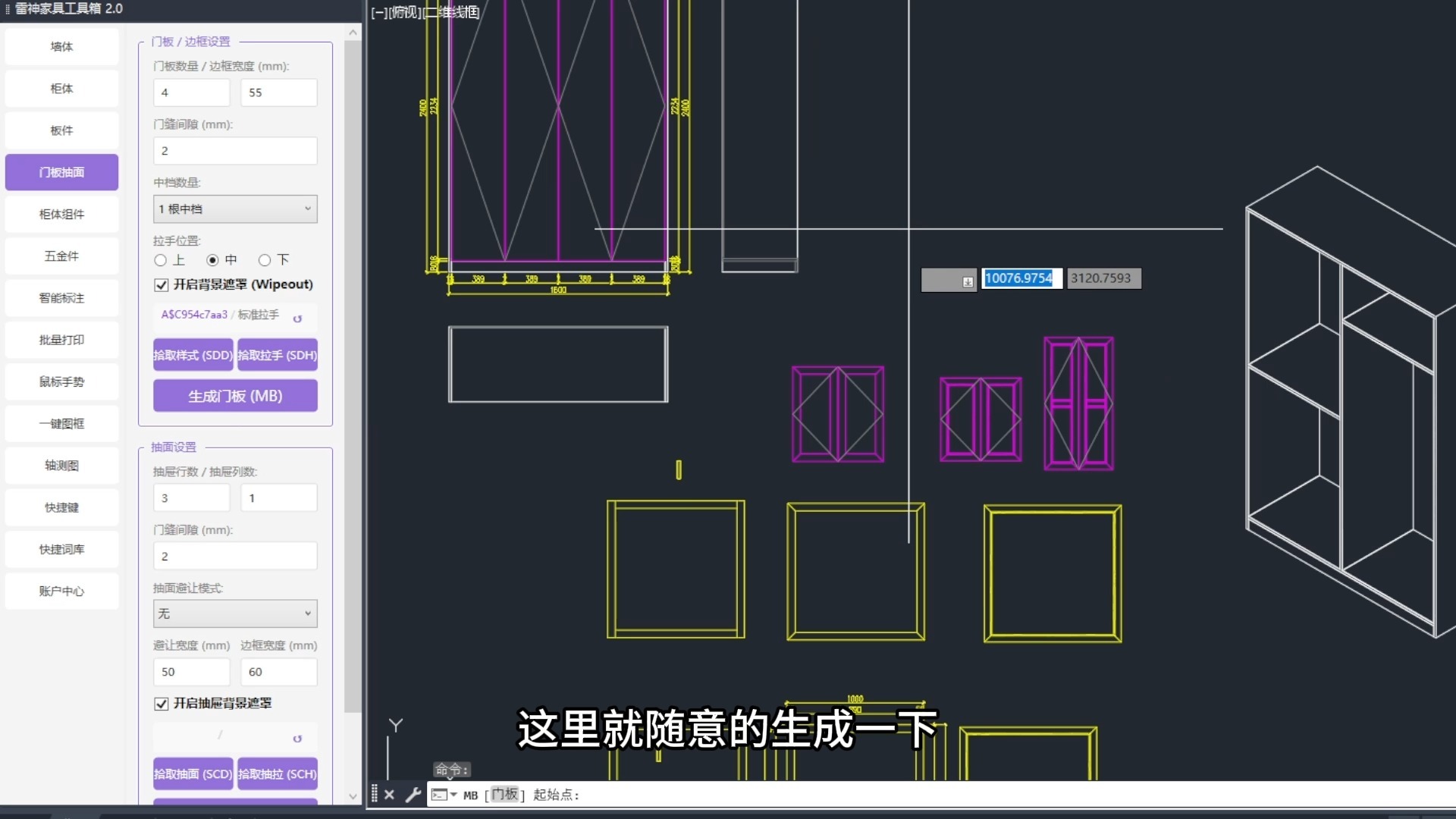Open the 柜体组件 sidebar tab

point(61,215)
